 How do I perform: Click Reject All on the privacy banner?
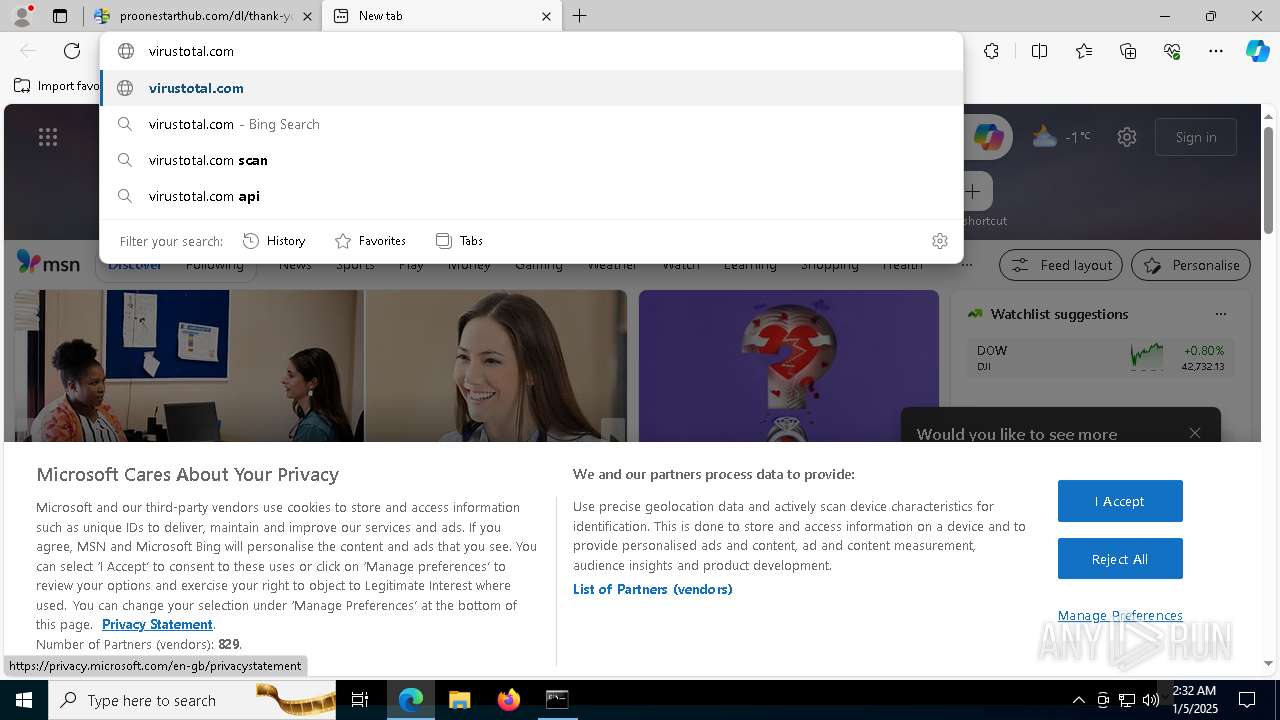click(1120, 559)
